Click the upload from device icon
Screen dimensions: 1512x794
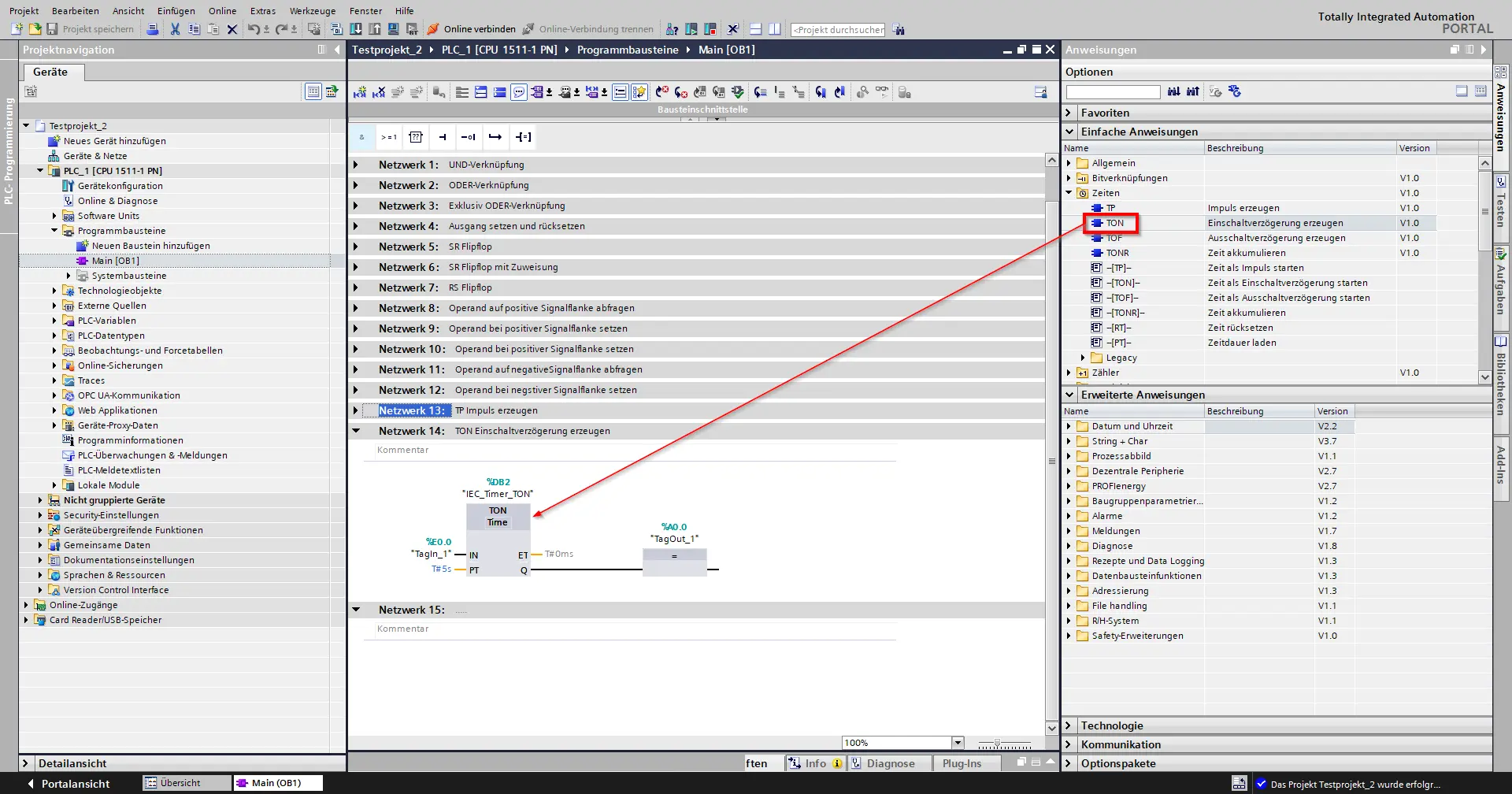374,29
